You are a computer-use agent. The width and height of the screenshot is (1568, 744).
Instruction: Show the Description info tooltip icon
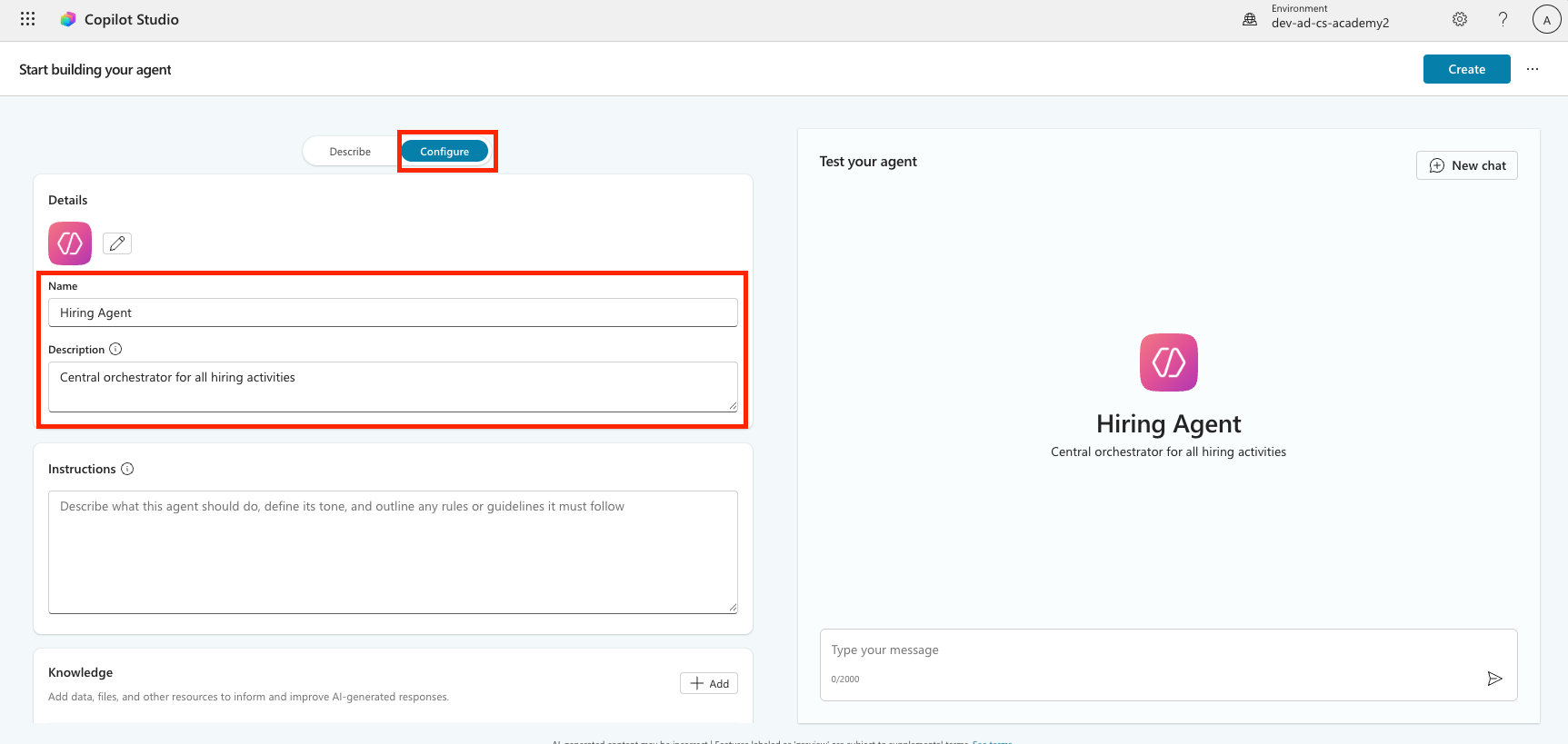(x=115, y=349)
